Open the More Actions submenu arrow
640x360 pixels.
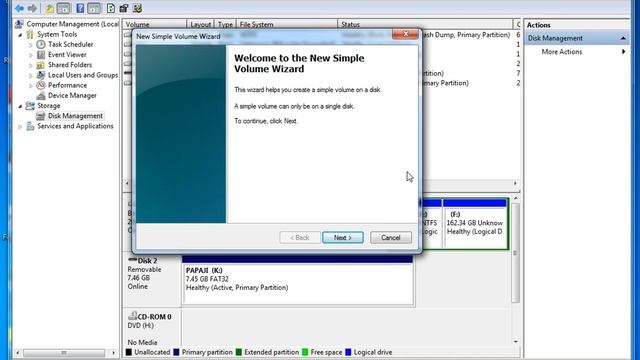coord(623,52)
